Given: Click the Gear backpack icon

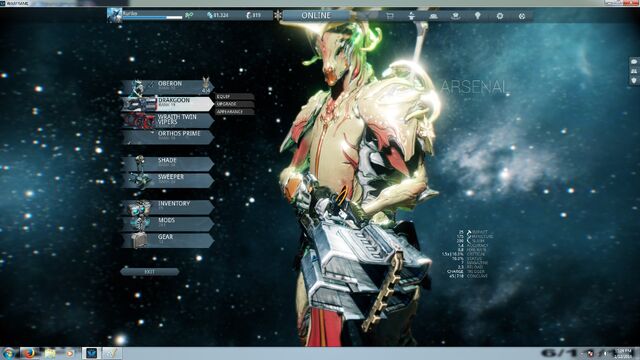Looking at the screenshot, I should point(139,240).
